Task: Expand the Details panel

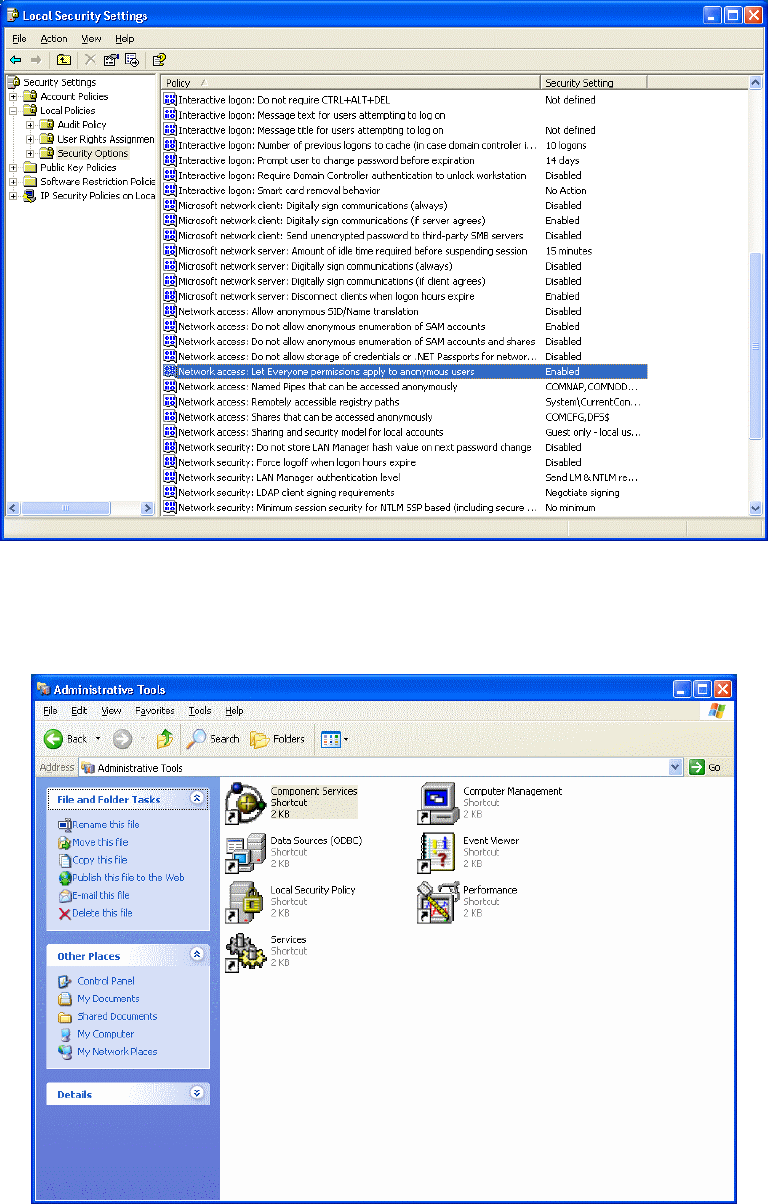Action: 197,1094
